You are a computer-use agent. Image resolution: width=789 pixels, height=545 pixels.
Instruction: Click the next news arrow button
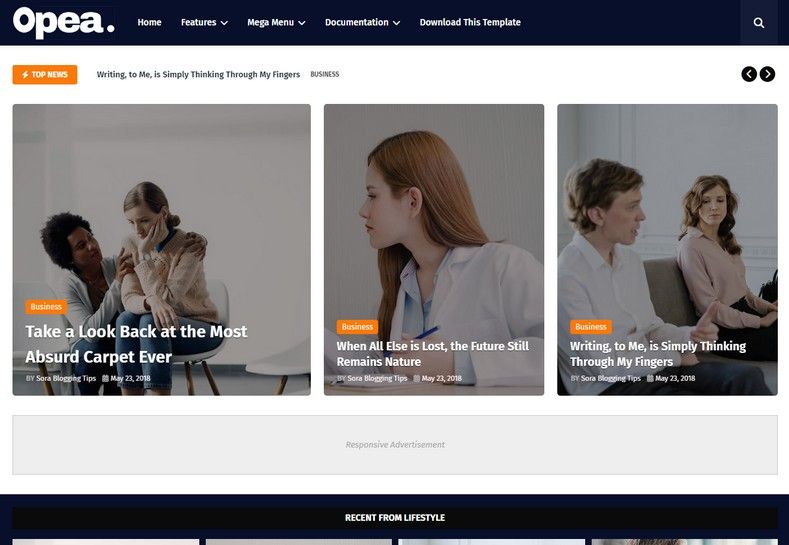(767, 74)
